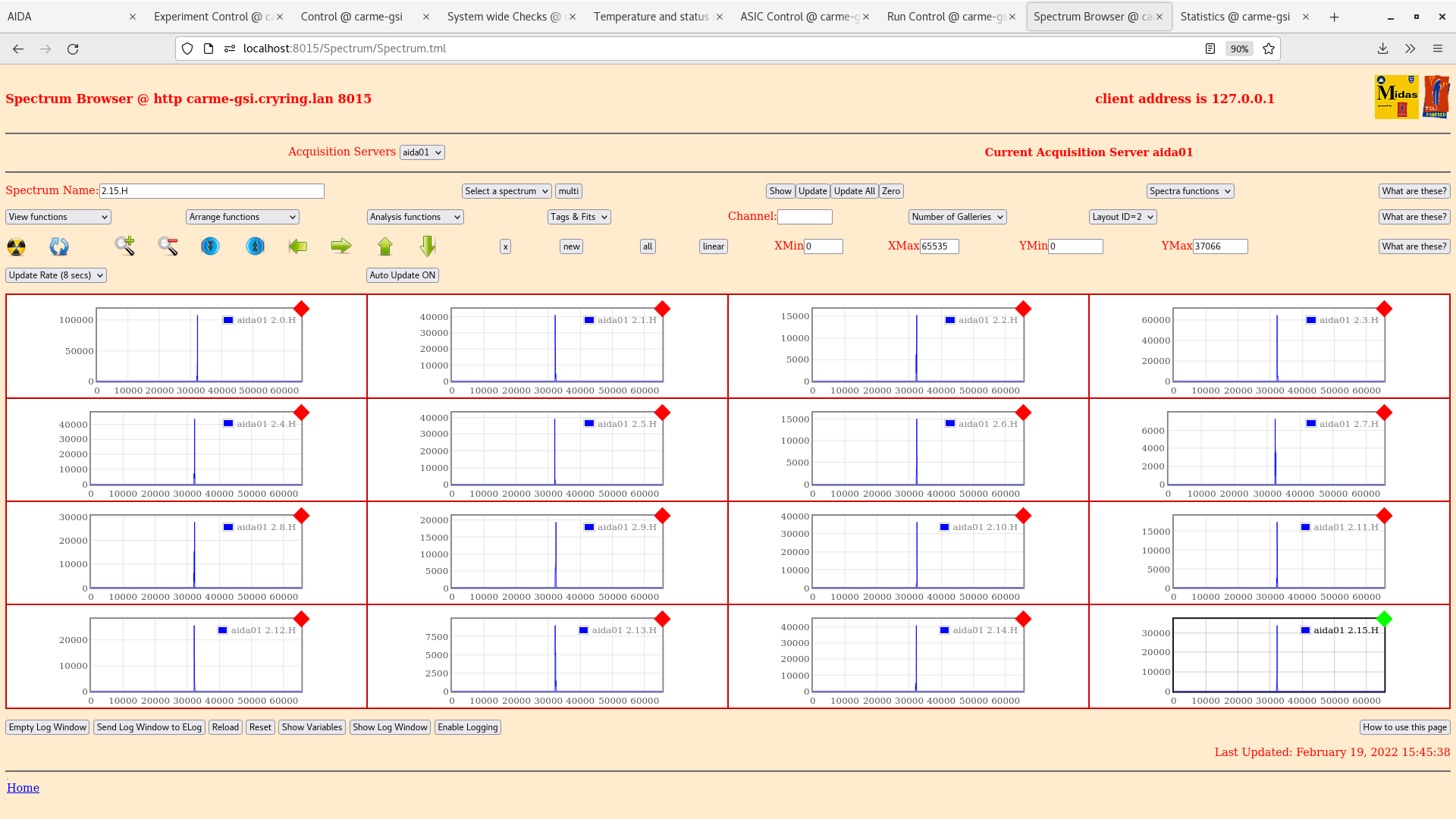Toggle the linear scale button

[712, 246]
